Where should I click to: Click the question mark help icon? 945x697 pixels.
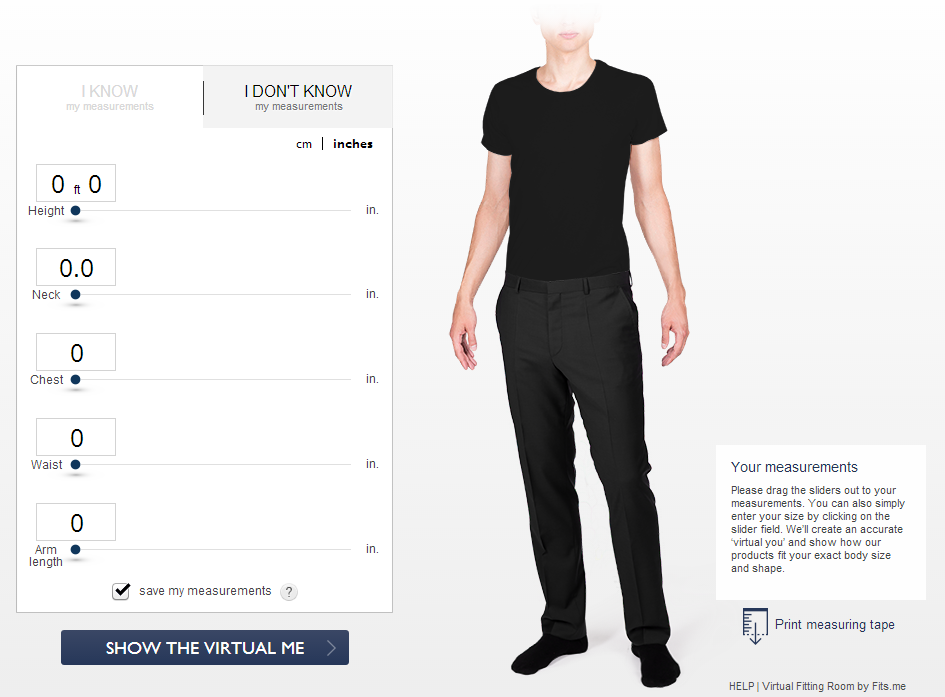coord(289,592)
